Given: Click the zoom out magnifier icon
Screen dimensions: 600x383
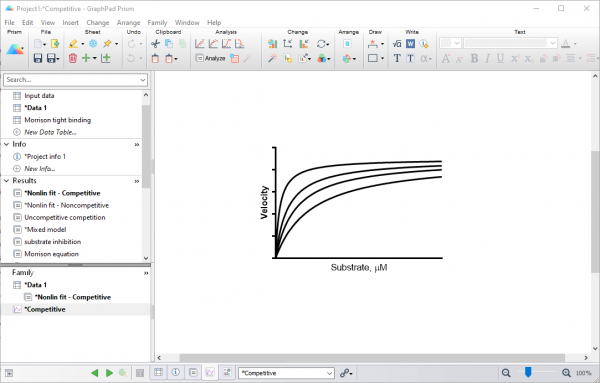Looking at the screenshot, I should pyautogui.click(x=506, y=373).
